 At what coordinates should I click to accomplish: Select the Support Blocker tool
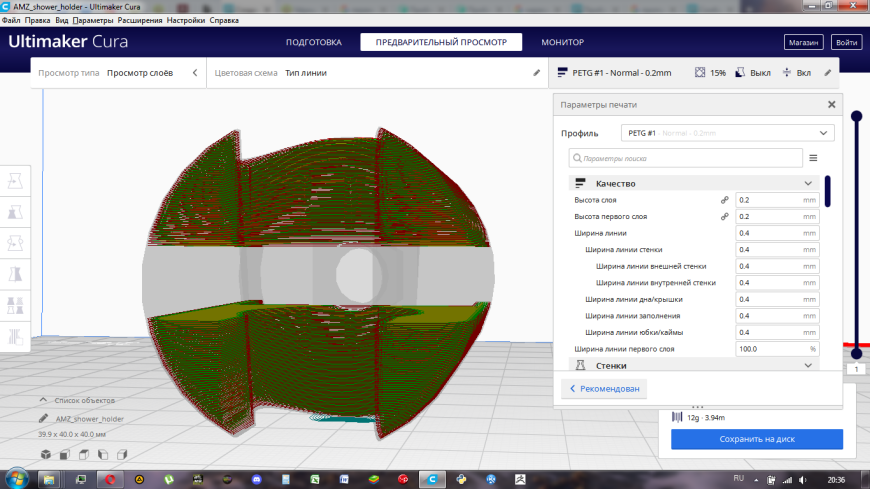[x=15, y=336]
